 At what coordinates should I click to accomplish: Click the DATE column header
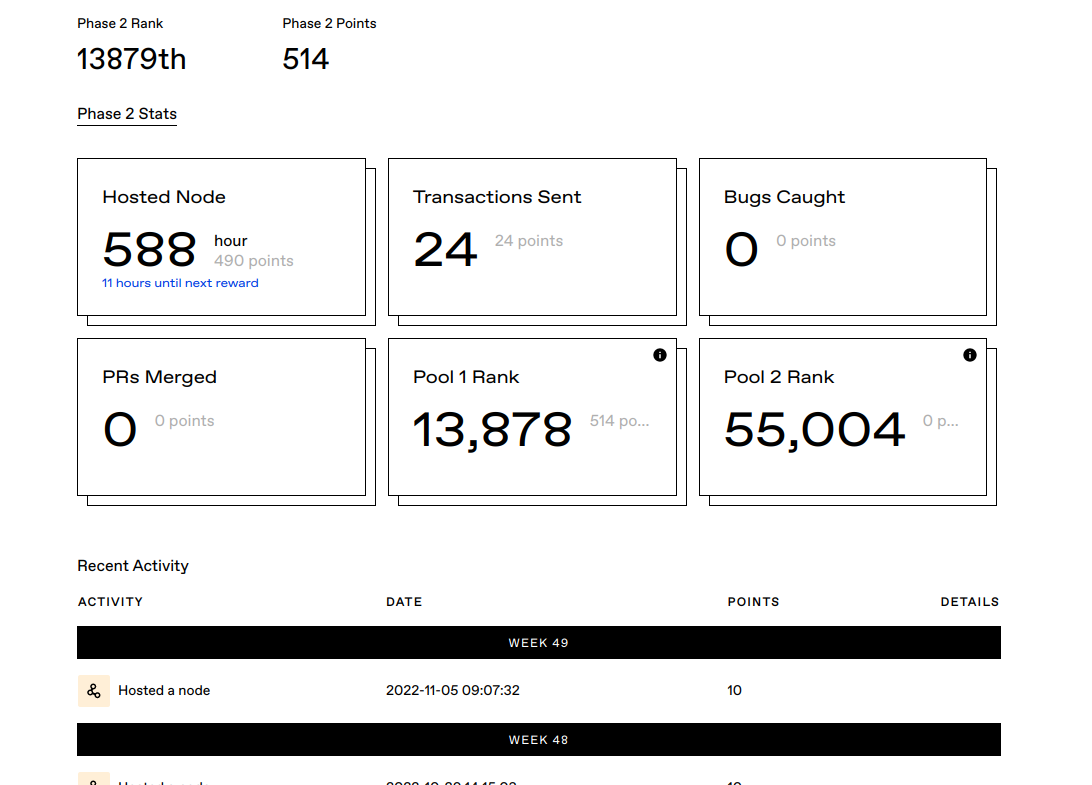pyautogui.click(x=404, y=602)
